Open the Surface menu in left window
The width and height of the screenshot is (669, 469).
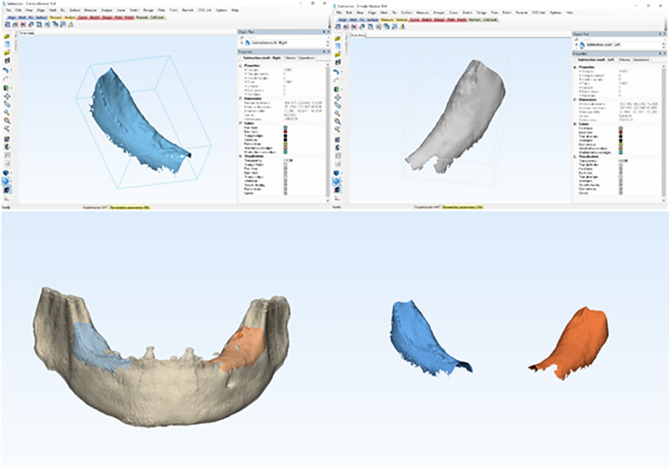click(x=75, y=10)
